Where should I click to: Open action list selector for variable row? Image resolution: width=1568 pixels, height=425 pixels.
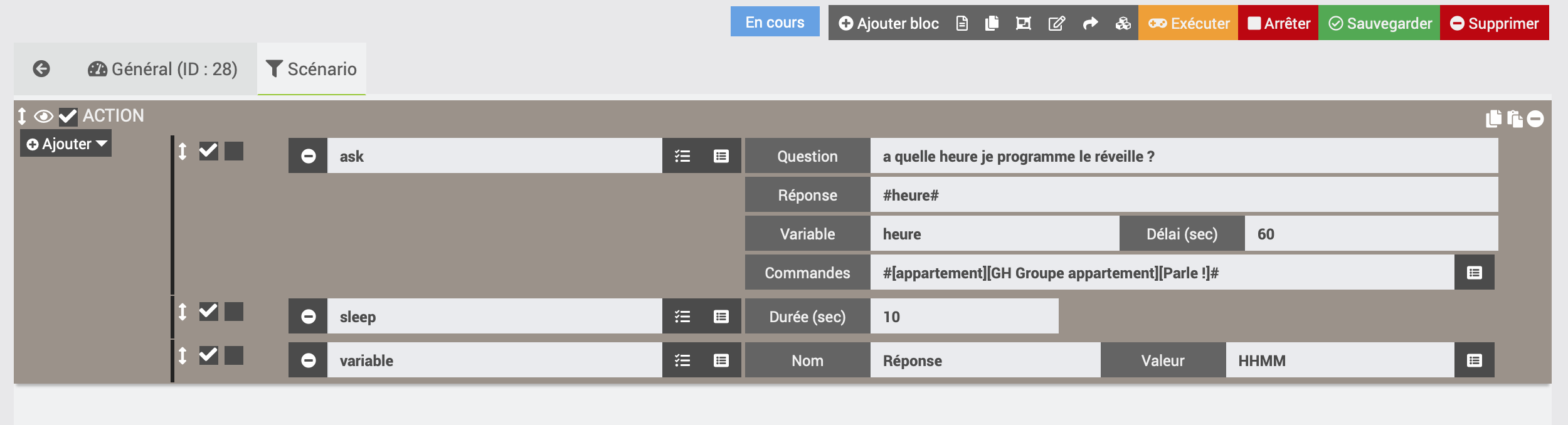point(682,360)
